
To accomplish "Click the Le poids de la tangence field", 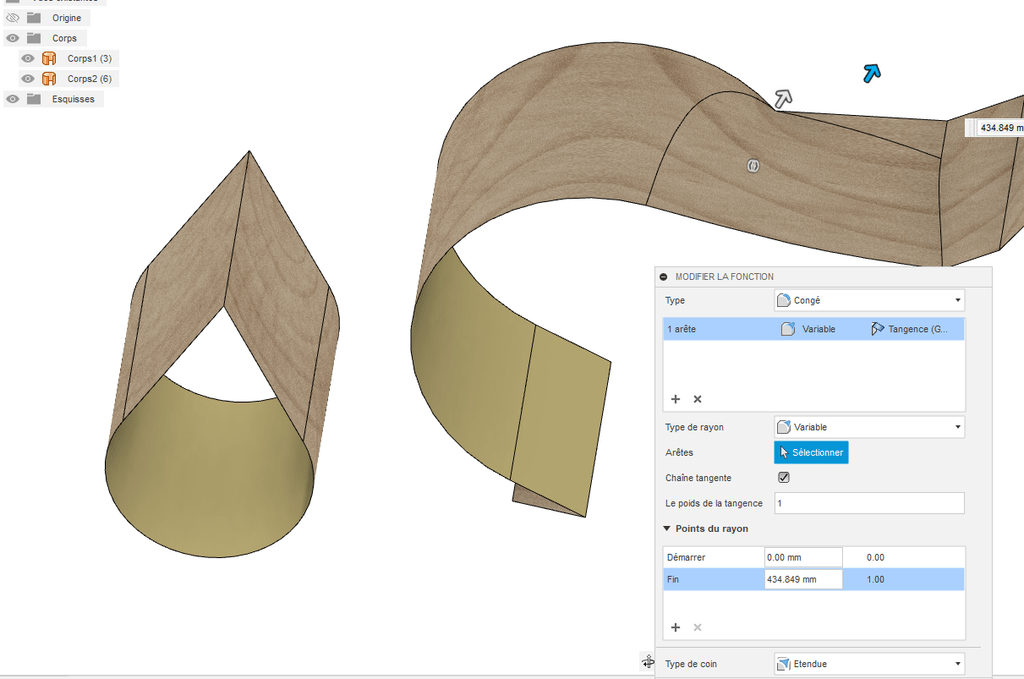I will [x=869, y=503].
